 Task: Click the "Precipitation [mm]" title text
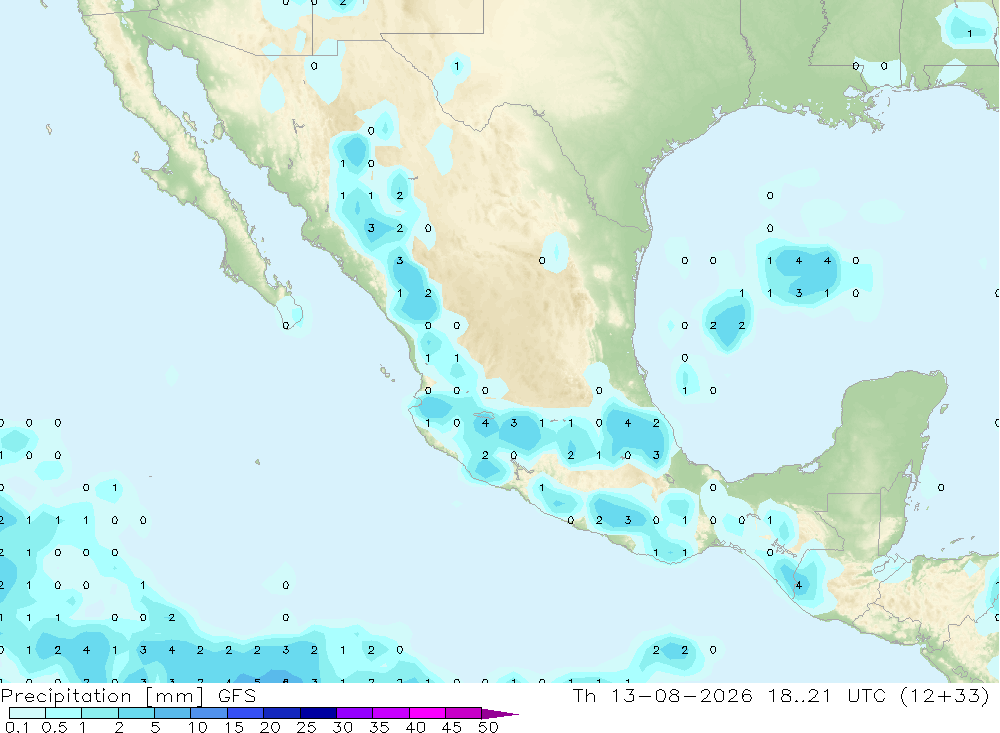102,696
